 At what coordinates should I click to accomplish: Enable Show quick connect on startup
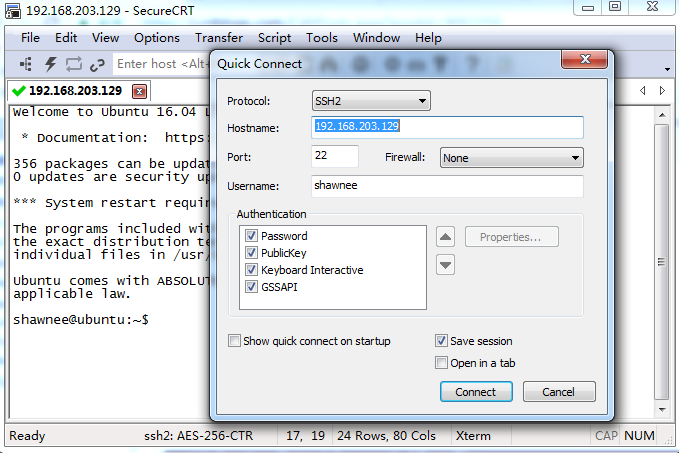[x=234, y=341]
